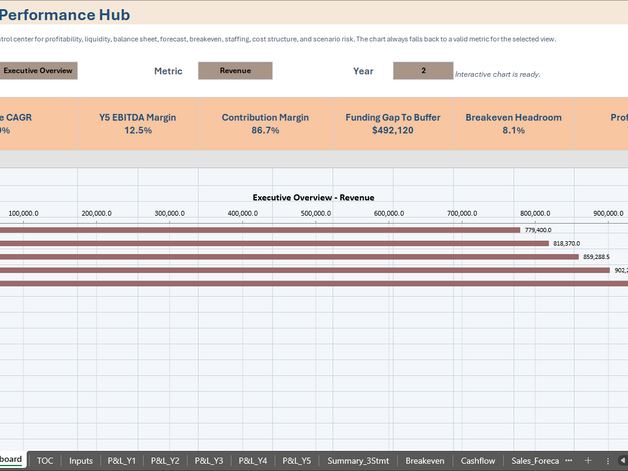The width and height of the screenshot is (628, 471).
Task: Switch to the Sales_Forecast sheet tab
Action: coord(535,461)
